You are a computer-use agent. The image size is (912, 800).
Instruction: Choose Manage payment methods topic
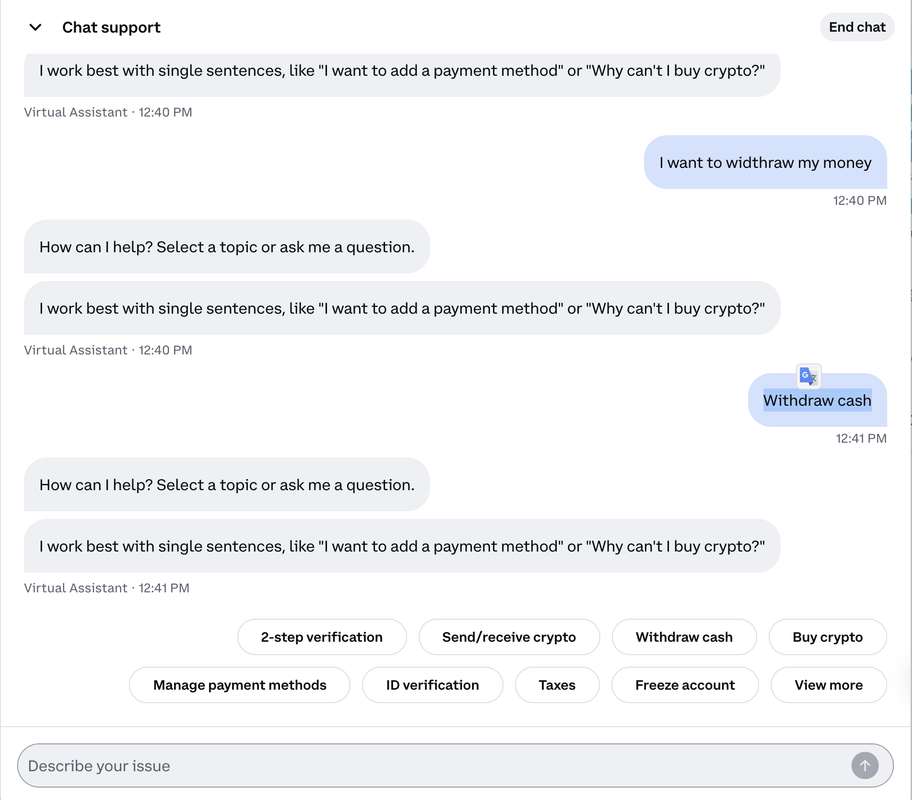coord(240,685)
